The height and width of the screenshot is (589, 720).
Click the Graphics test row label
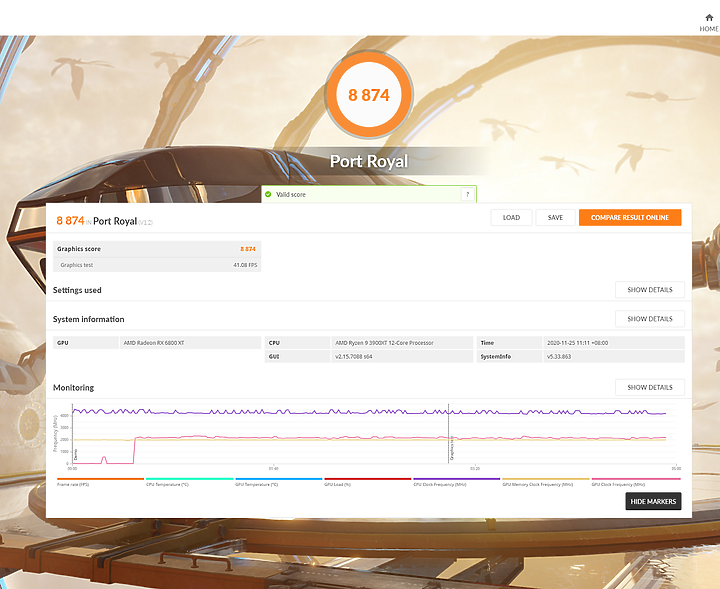tap(77, 265)
